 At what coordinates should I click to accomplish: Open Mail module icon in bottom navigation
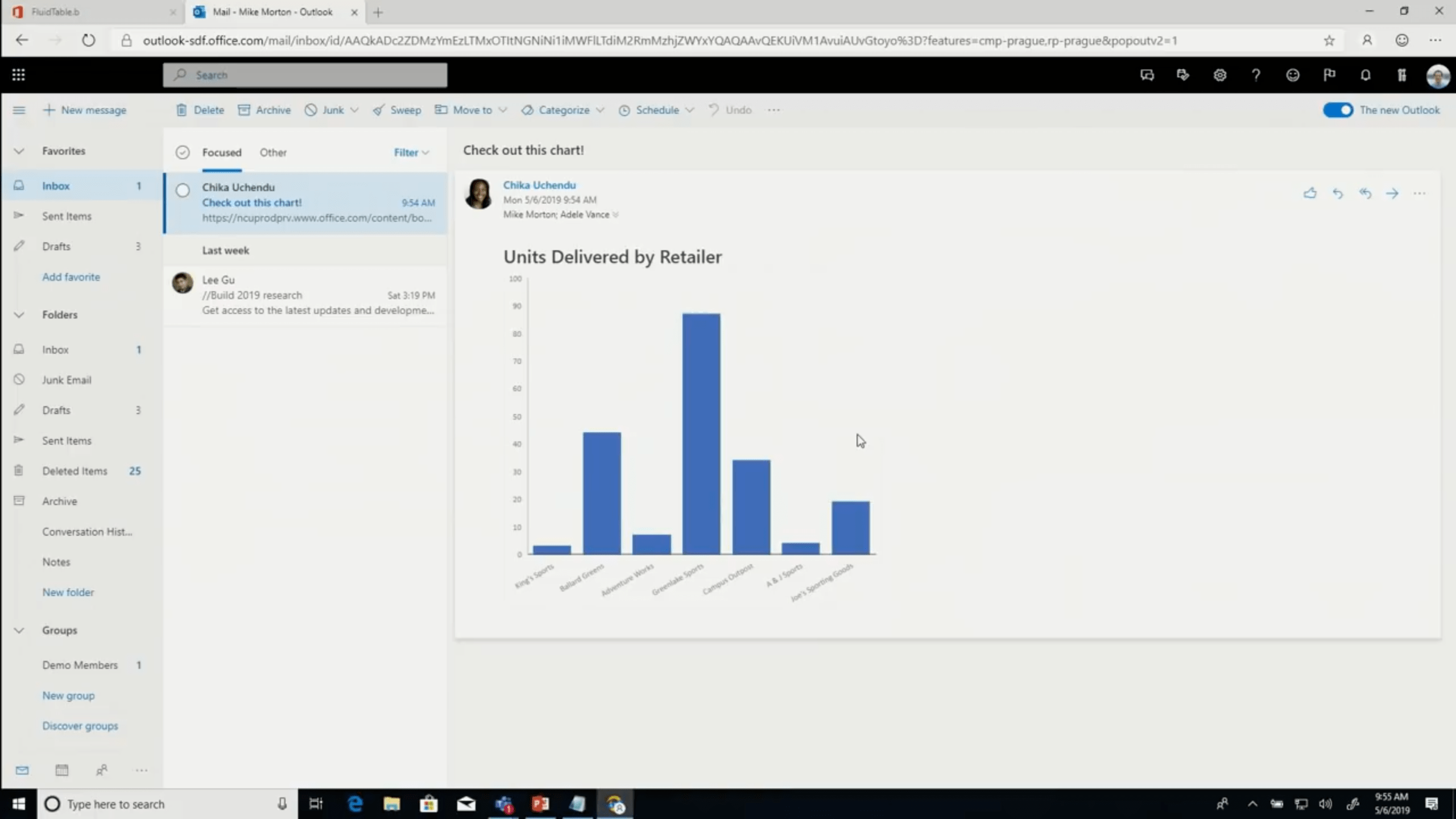[x=22, y=770]
